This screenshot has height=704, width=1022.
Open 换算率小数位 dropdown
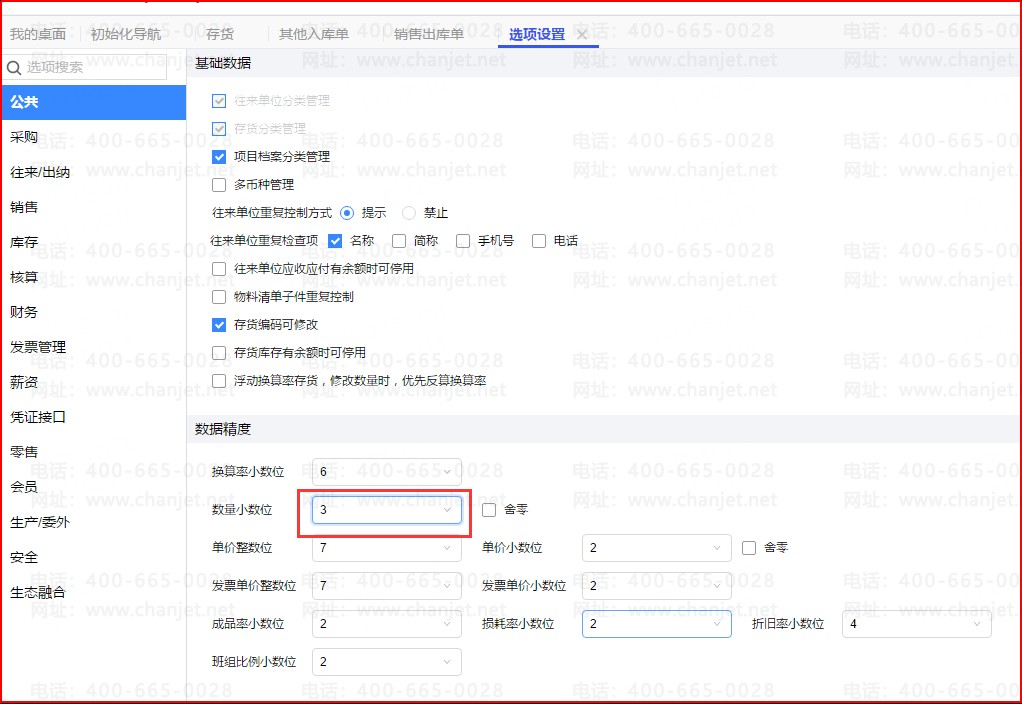[x=387, y=472]
